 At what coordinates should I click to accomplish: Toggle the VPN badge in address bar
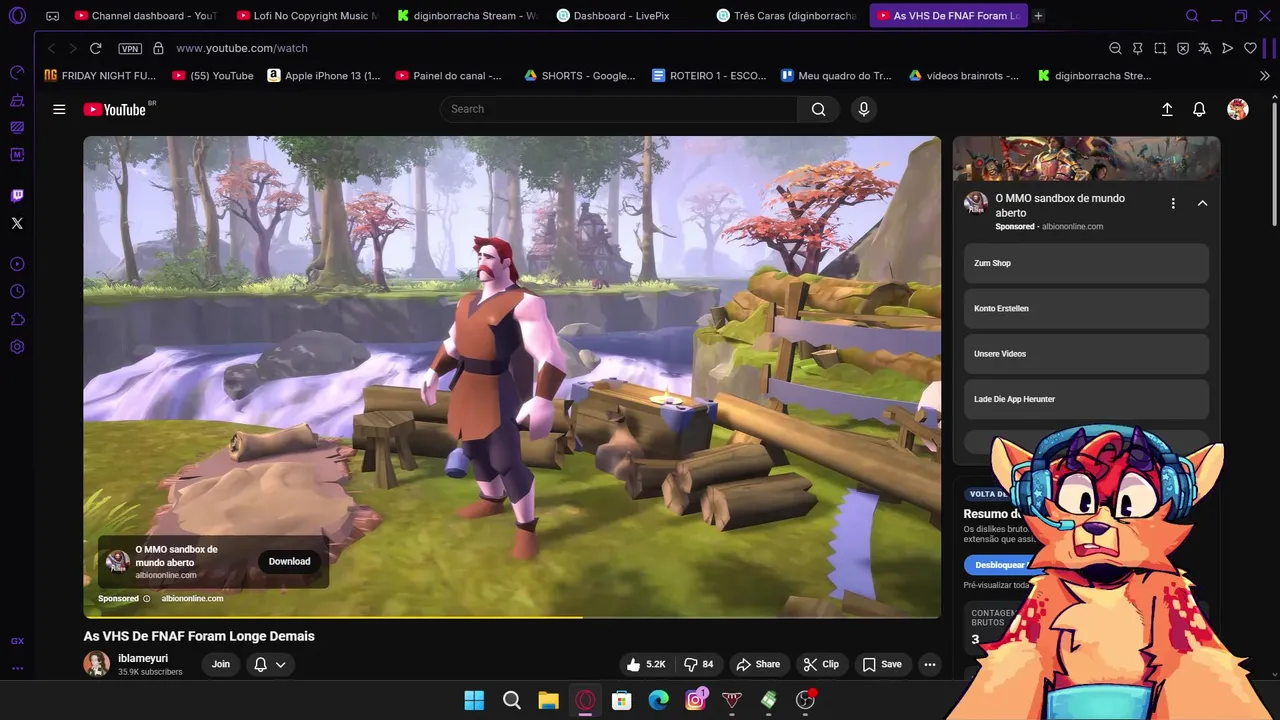[x=130, y=48]
